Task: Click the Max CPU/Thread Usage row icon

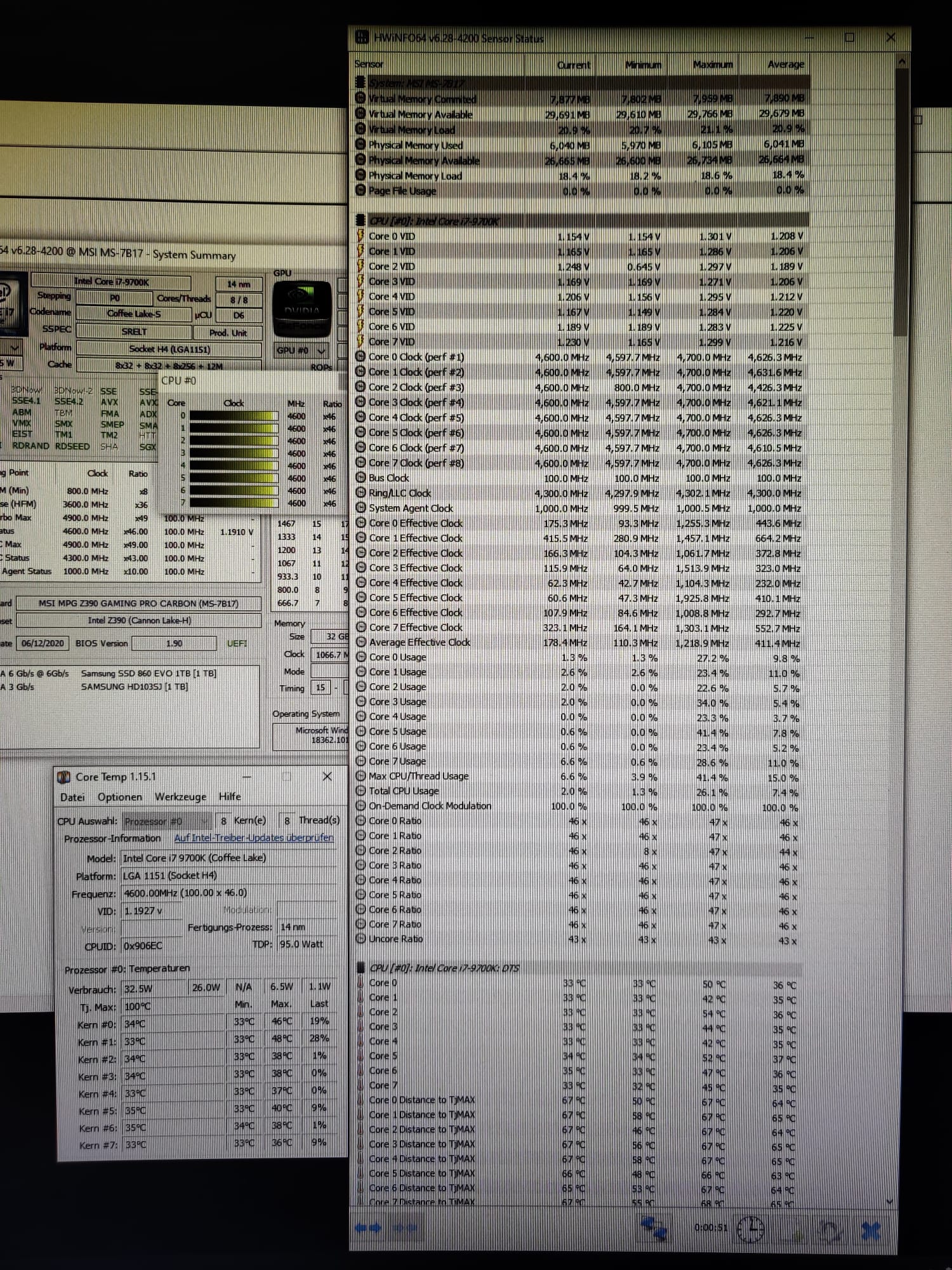Action: point(360,776)
